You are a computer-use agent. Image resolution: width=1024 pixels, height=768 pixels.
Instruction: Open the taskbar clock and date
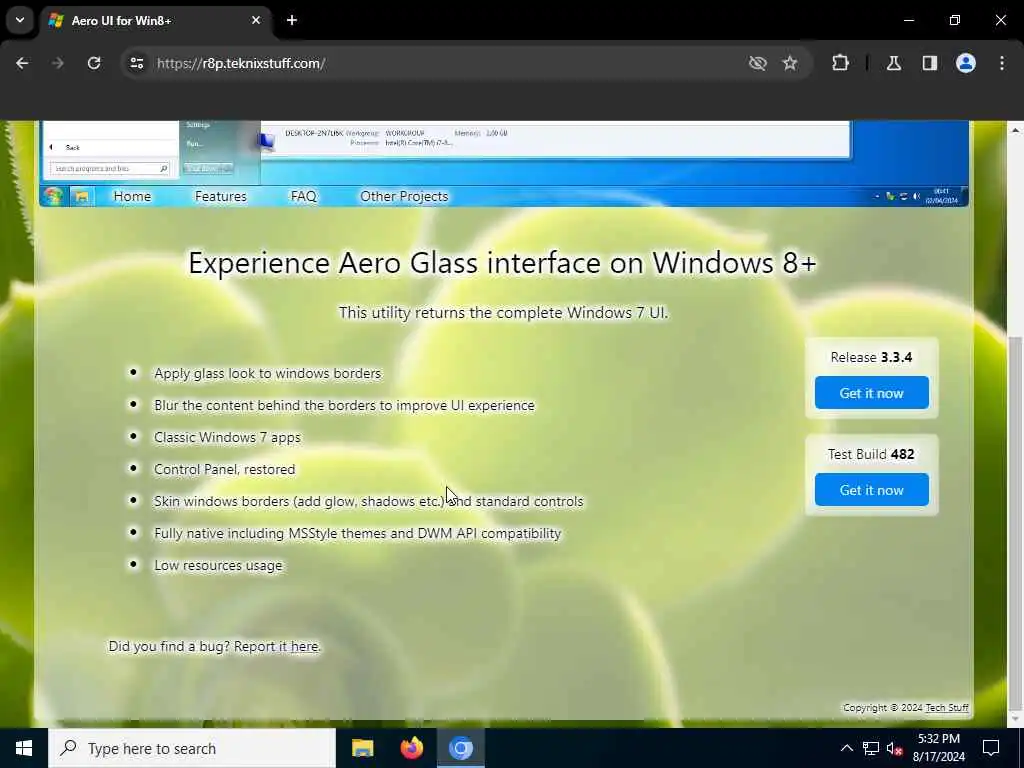(x=938, y=748)
